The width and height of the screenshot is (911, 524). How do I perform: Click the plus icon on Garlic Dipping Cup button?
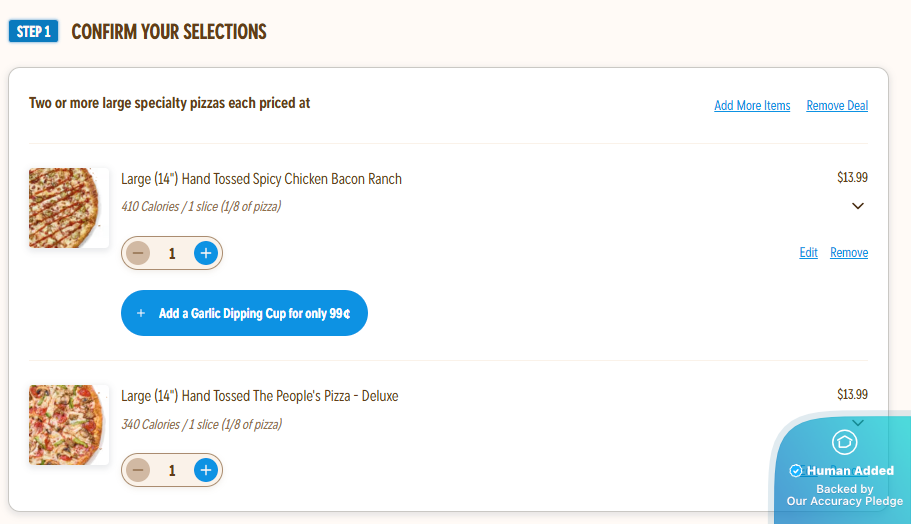(x=141, y=313)
